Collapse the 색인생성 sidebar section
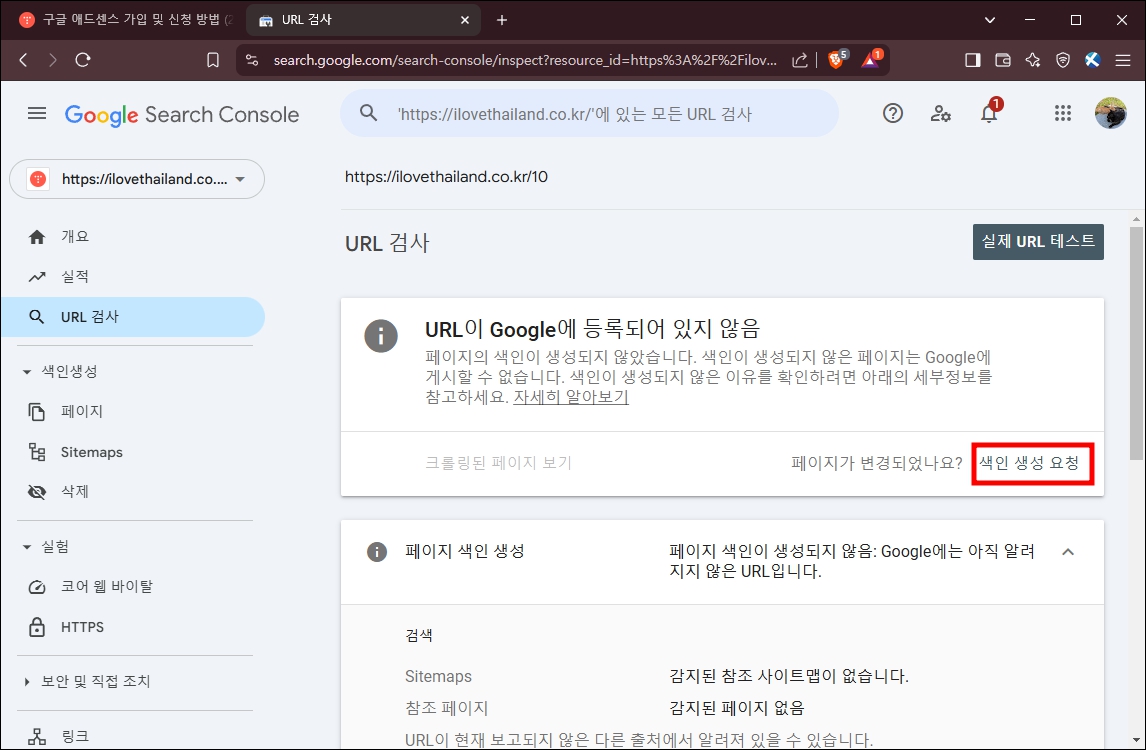Viewport: 1146px width, 750px height. [x=27, y=372]
